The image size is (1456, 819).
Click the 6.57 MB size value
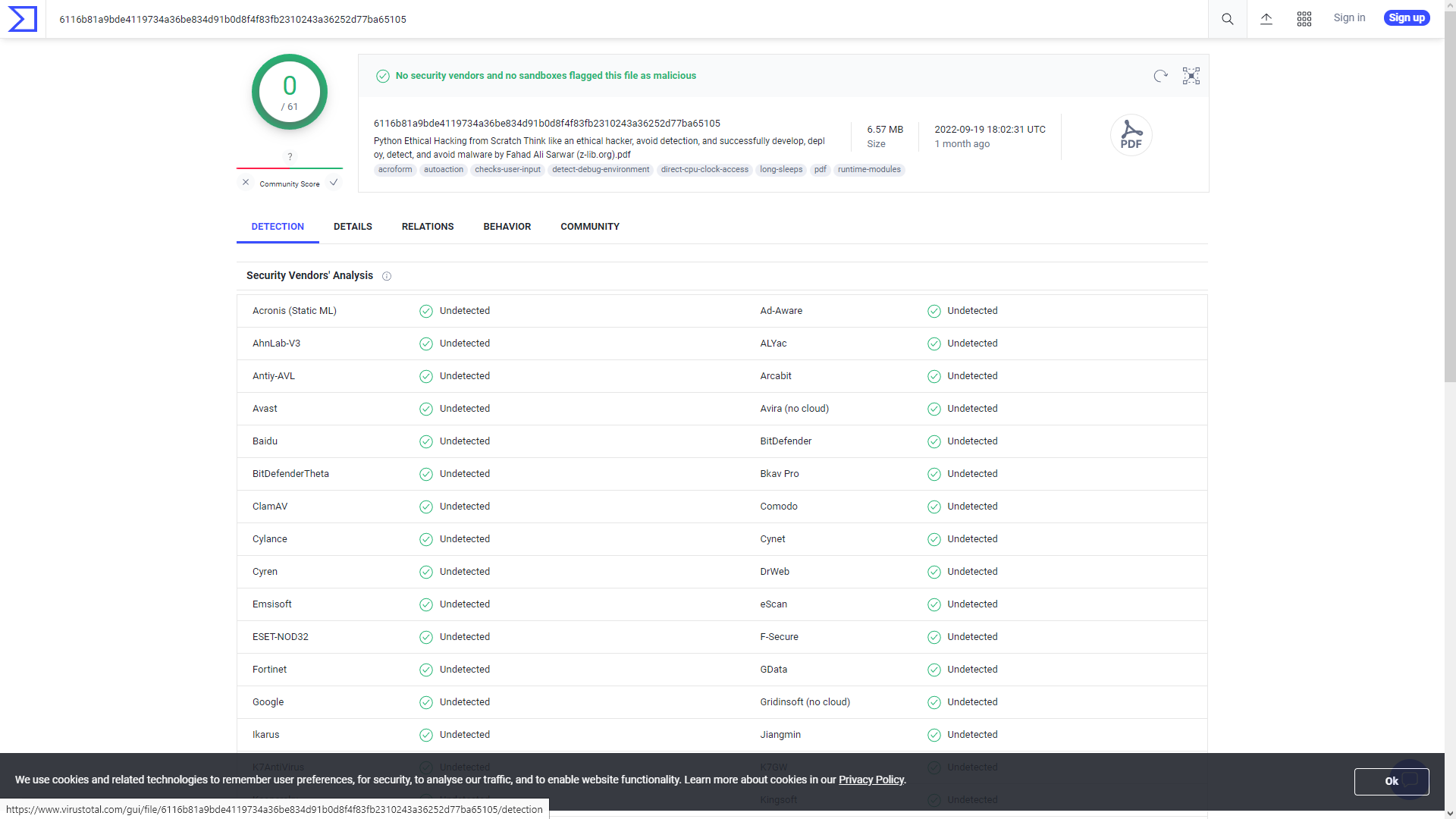click(885, 130)
